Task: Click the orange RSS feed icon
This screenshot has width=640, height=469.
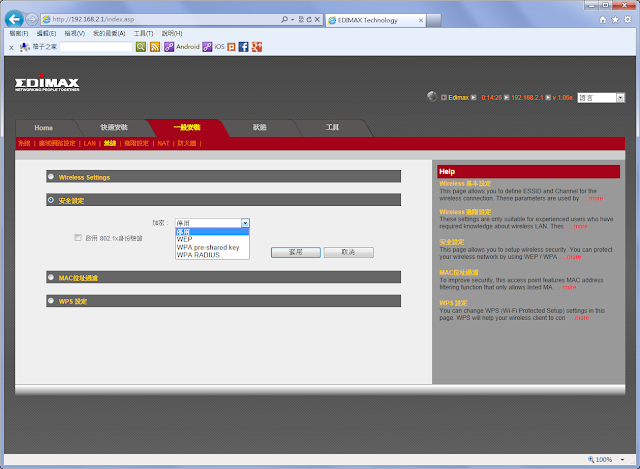Action: click(x=155, y=47)
